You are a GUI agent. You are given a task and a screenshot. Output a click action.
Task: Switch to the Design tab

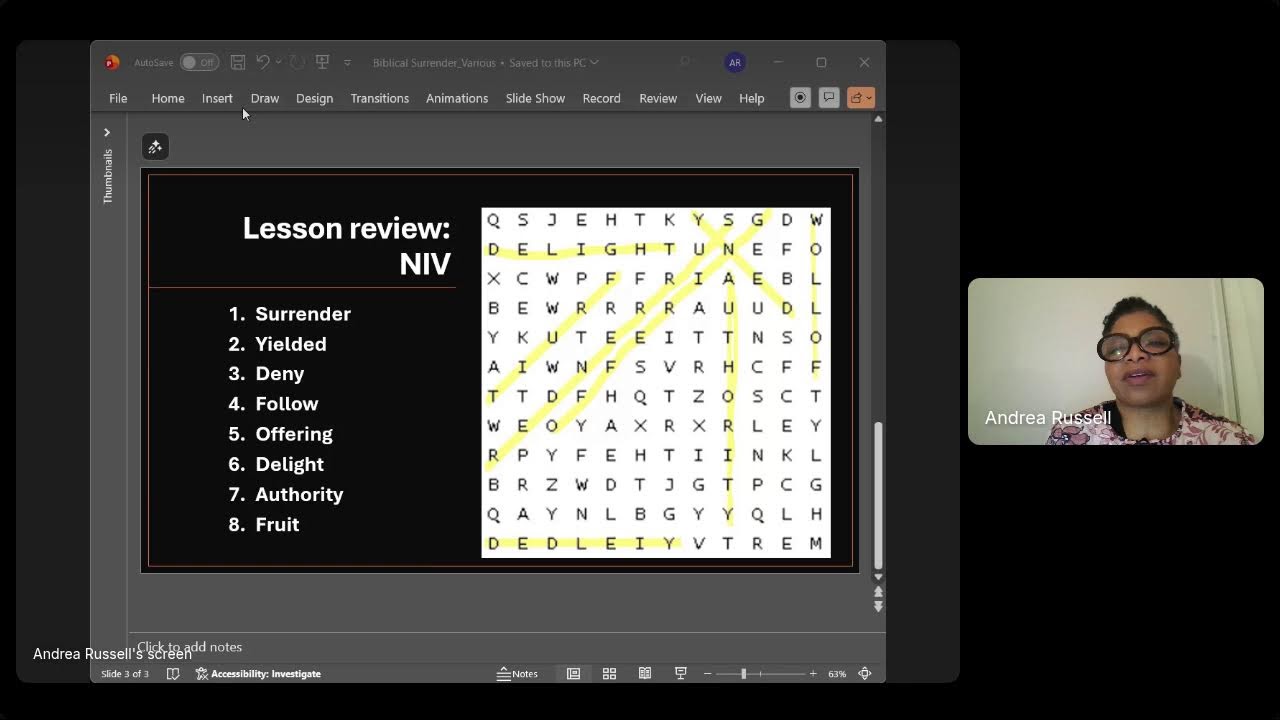(x=314, y=98)
